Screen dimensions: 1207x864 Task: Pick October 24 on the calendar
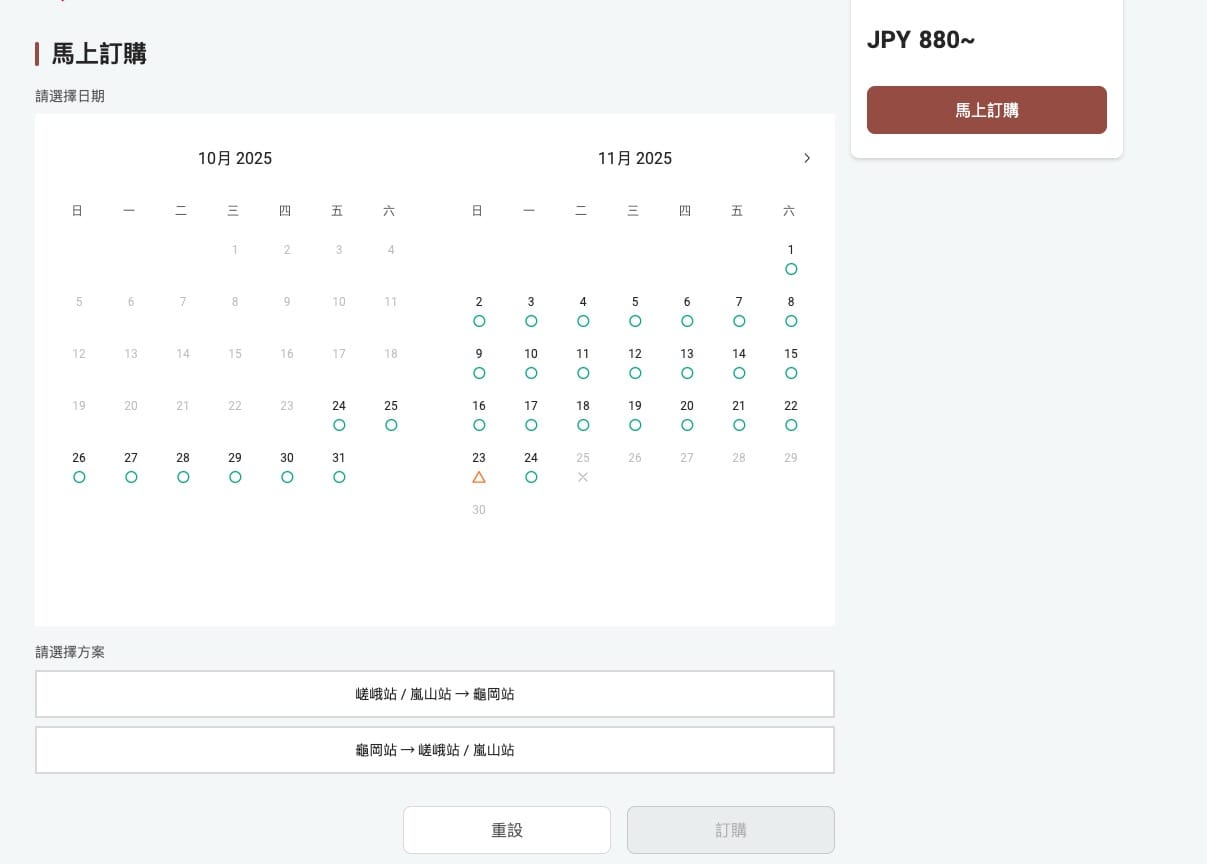coord(339,415)
